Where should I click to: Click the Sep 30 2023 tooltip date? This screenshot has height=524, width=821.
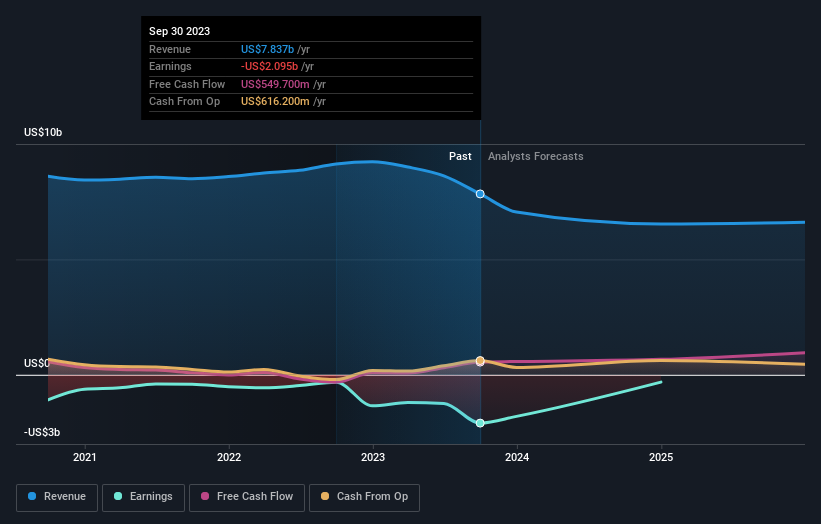[180, 31]
